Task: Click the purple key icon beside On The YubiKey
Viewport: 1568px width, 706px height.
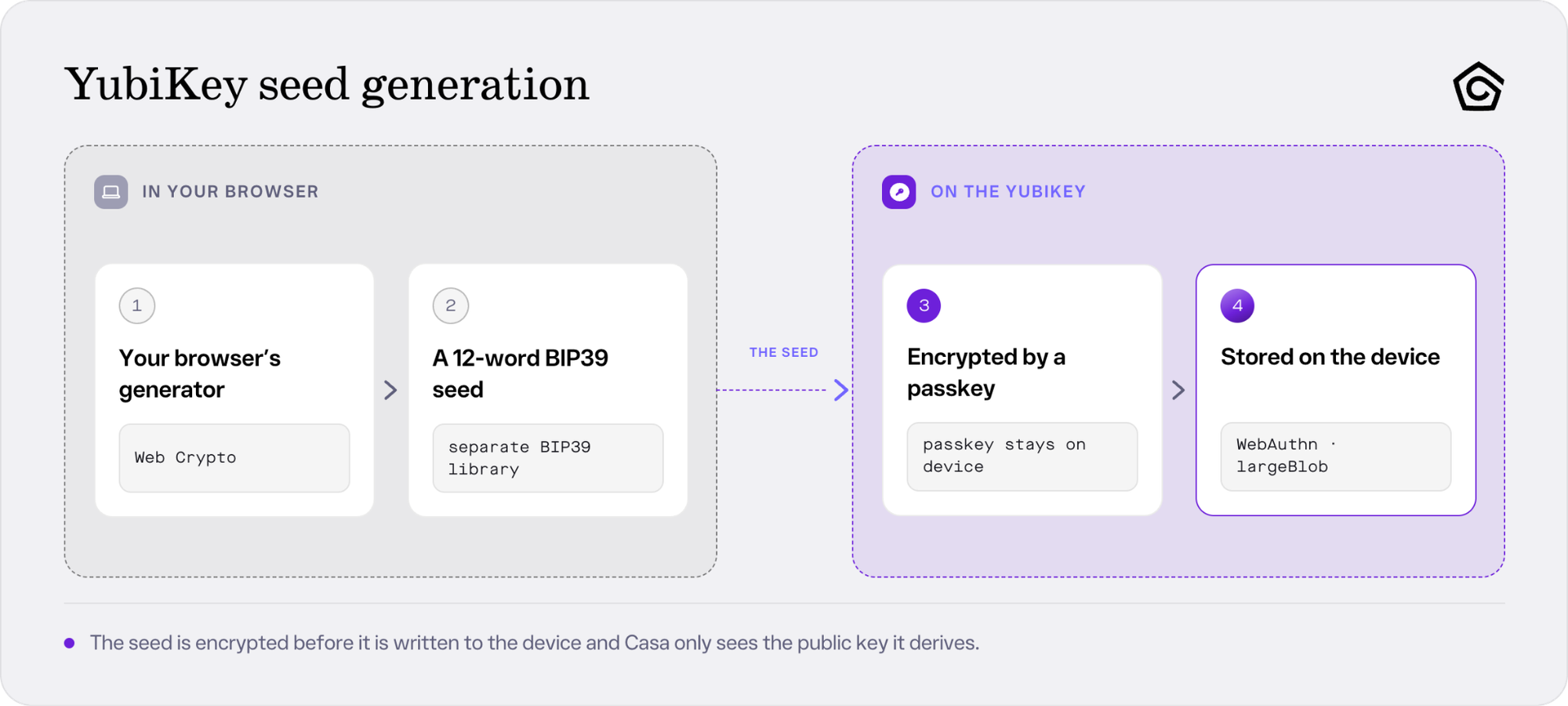Action: pyautogui.click(x=898, y=192)
